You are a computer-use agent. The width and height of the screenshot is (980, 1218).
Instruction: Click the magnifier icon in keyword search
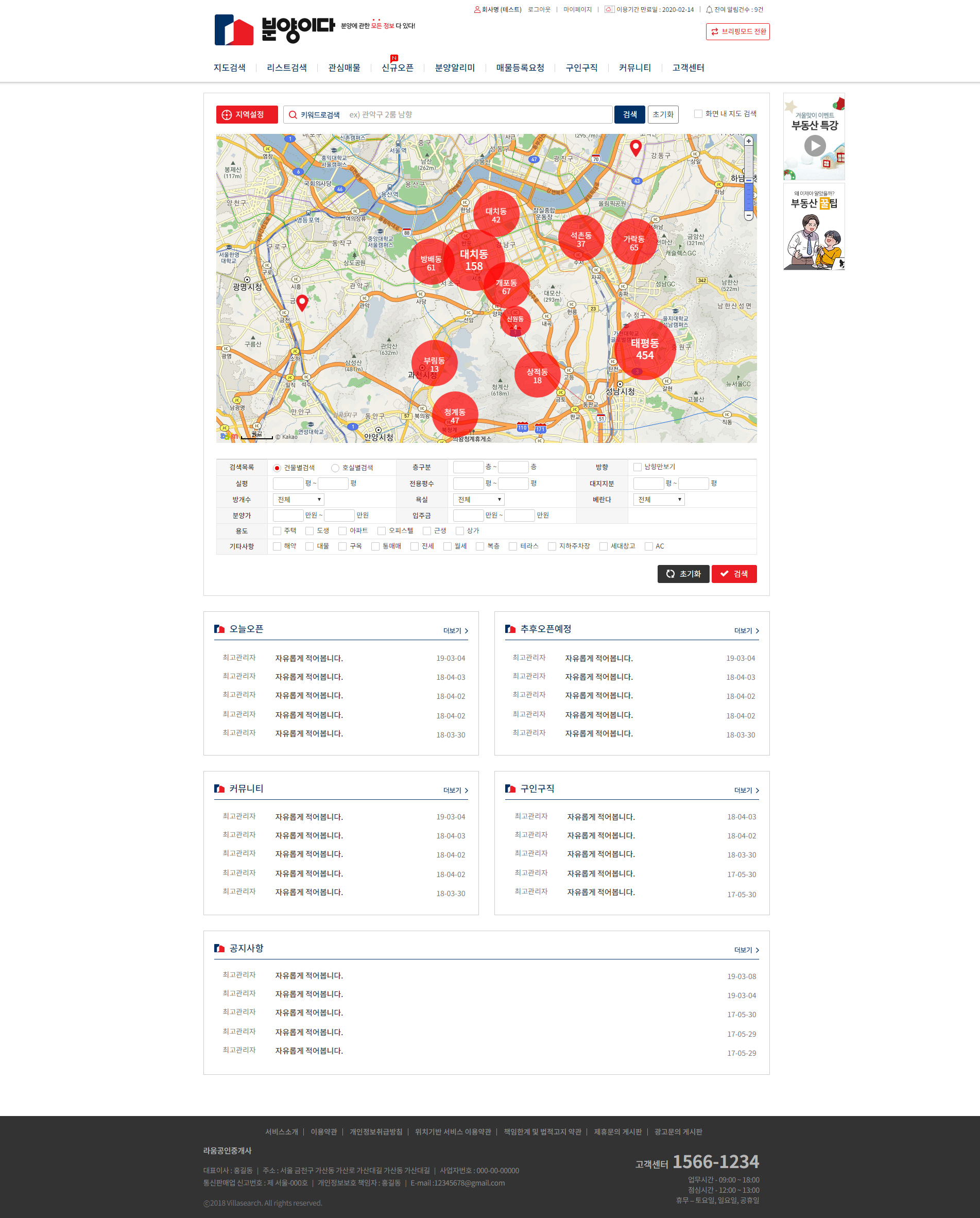(293, 115)
